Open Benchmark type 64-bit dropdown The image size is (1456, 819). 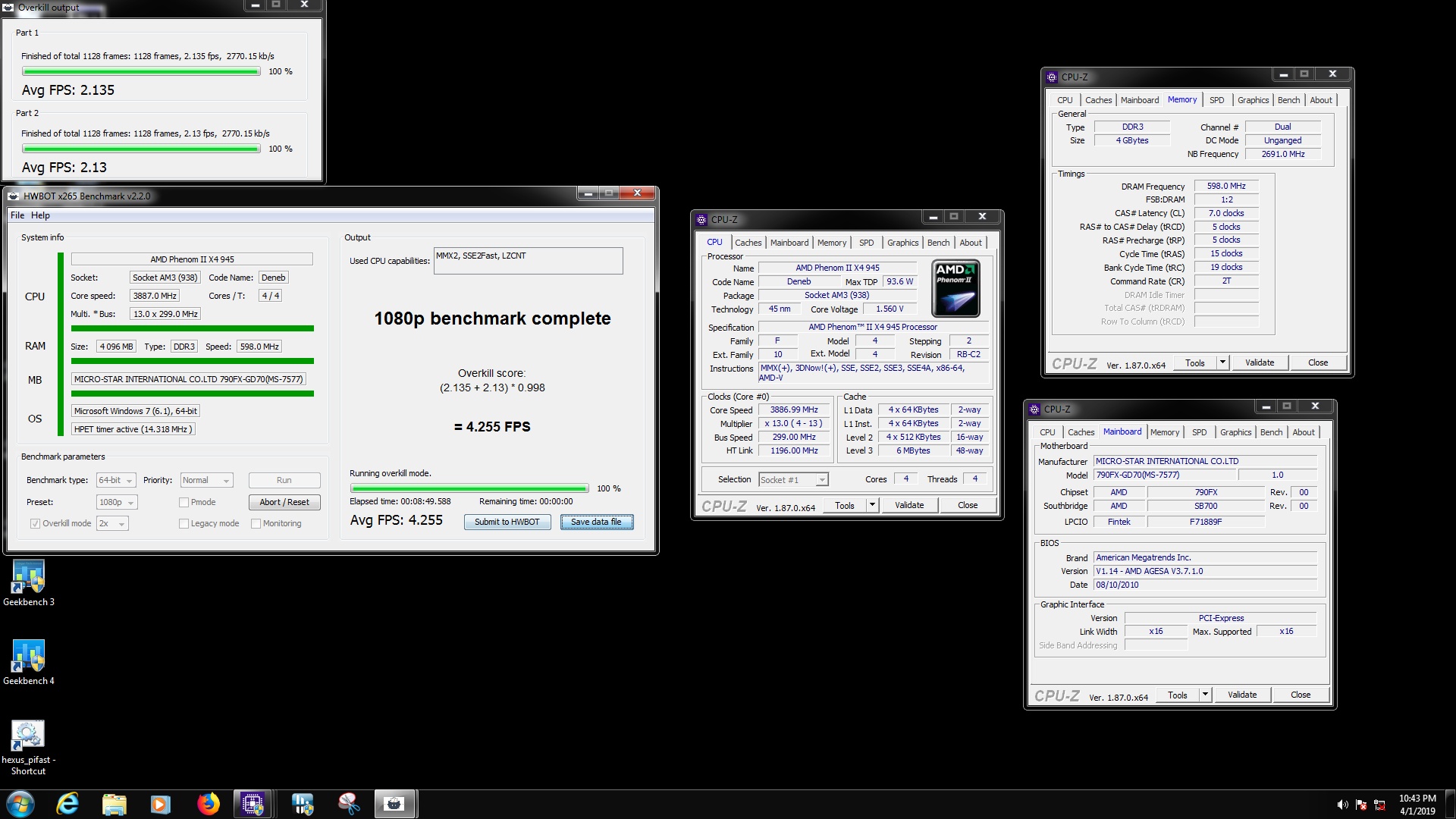click(x=116, y=480)
